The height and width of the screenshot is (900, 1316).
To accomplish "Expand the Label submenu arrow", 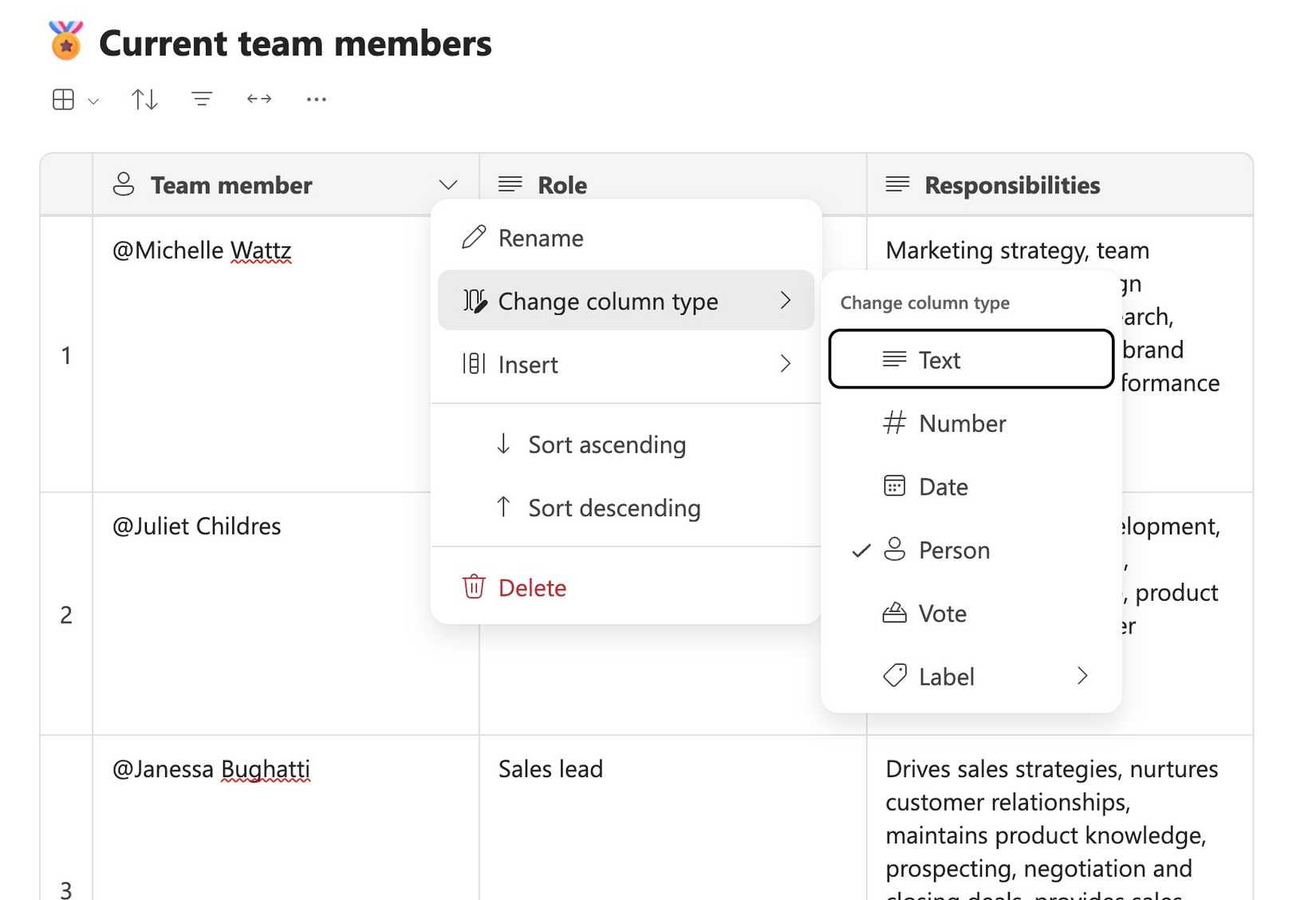I will [1082, 676].
